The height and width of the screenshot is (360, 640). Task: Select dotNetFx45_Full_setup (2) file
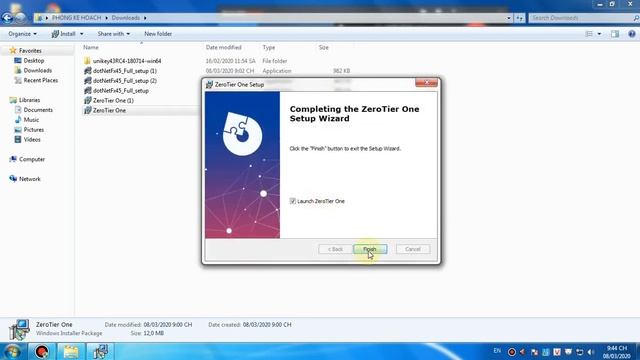coord(124,81)
